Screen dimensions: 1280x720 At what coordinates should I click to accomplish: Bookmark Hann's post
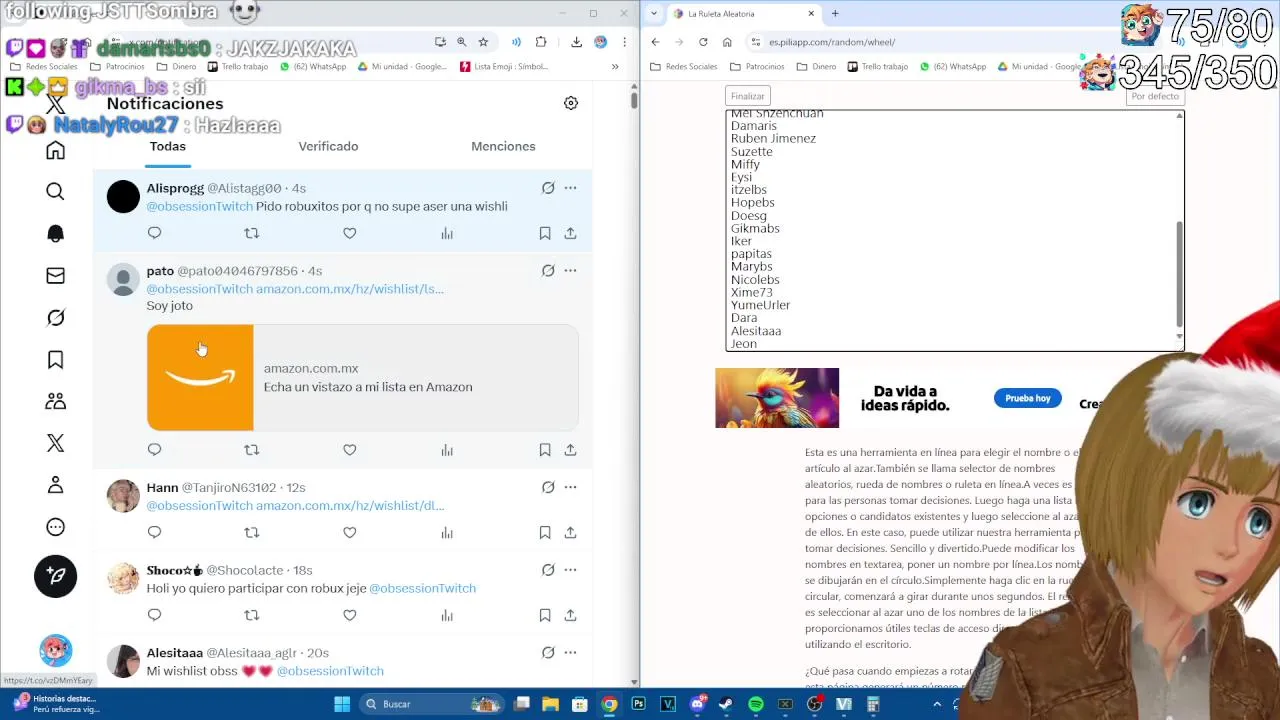545,533
